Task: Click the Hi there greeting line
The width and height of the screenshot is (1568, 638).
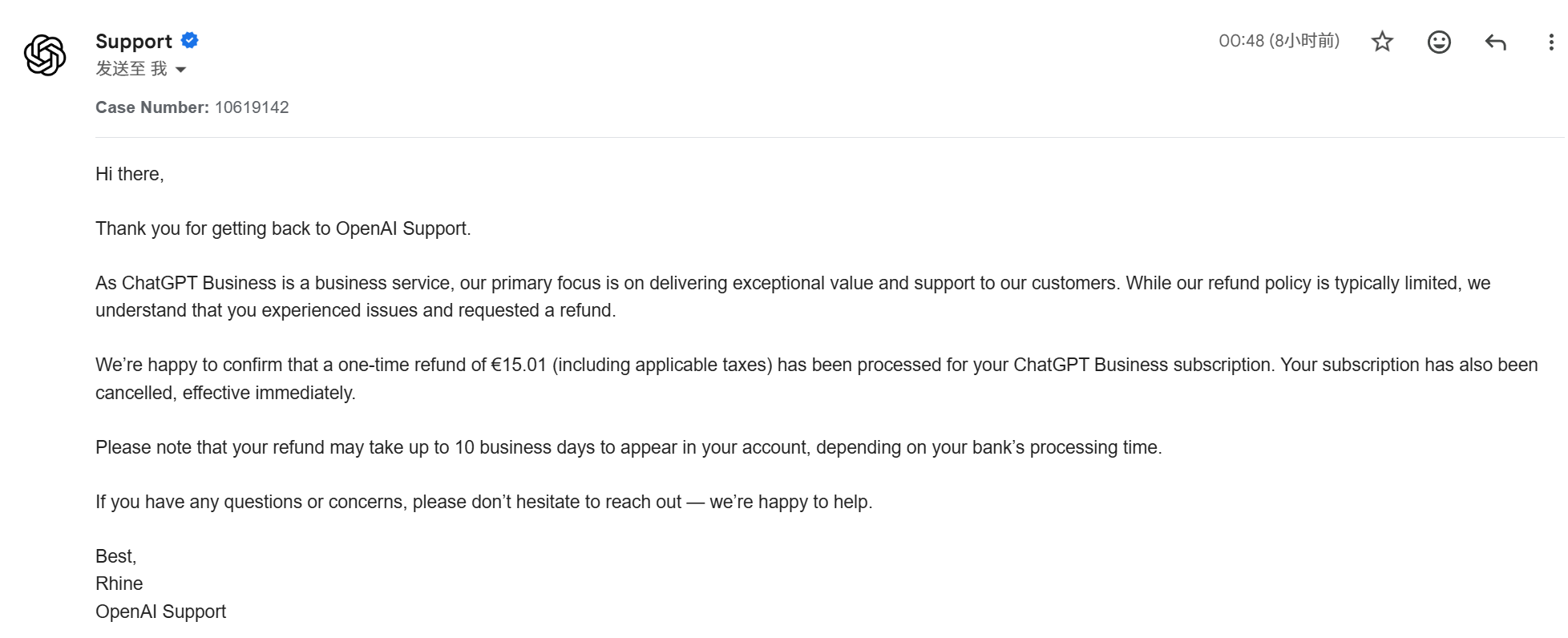Action: coord(130,174)
